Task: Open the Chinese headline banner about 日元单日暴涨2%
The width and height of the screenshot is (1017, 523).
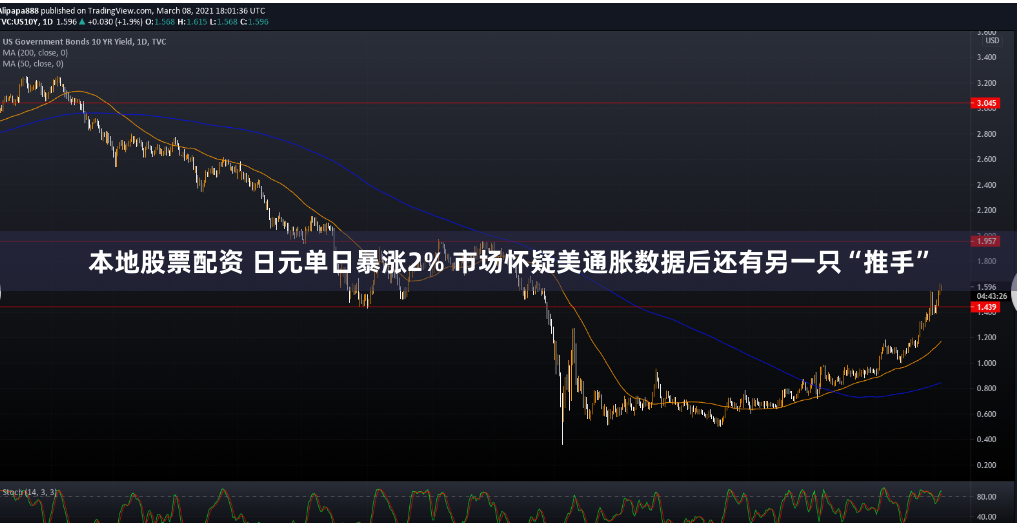Action: (508, 263)
